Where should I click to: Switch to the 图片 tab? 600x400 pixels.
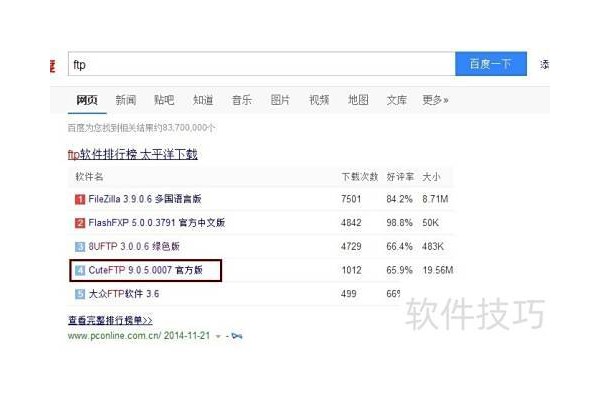pyautogui.click(x=280, y=100)
